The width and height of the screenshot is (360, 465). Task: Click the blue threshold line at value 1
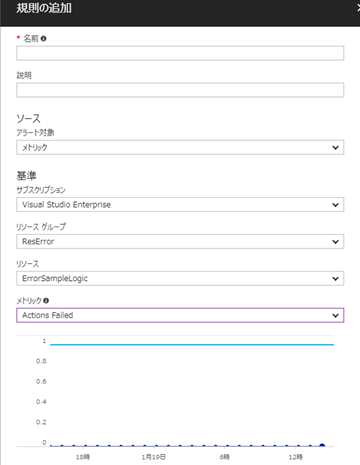click(x=192, y=345)
